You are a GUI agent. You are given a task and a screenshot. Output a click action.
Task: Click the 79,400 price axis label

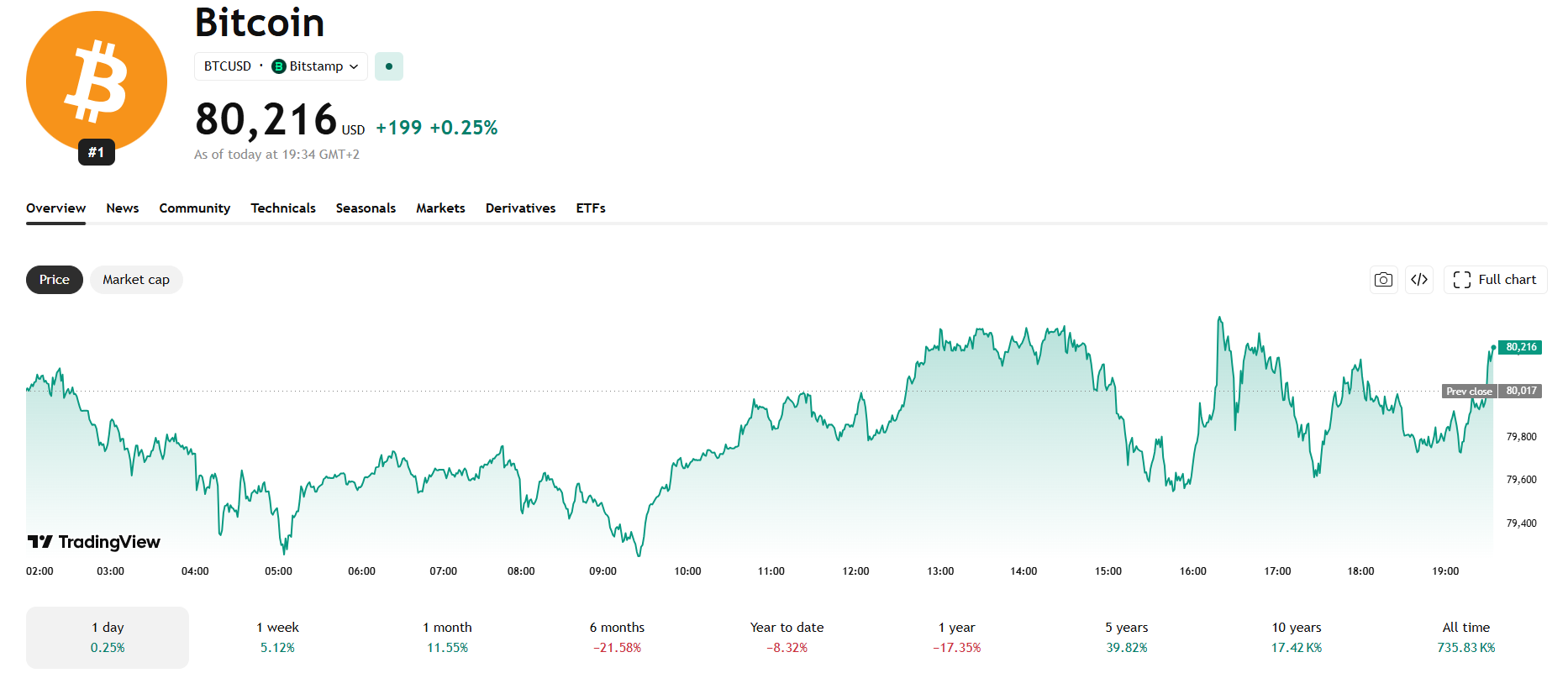coord(1521,523)
